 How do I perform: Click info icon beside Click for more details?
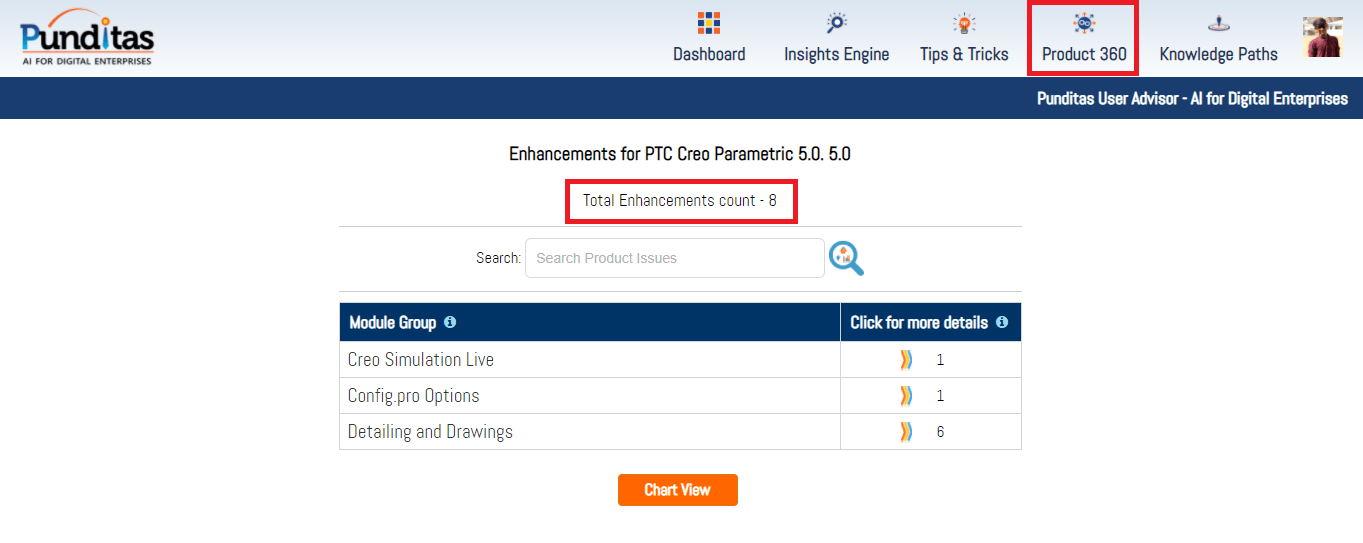pyautogui.click(x=1002, y=322)
